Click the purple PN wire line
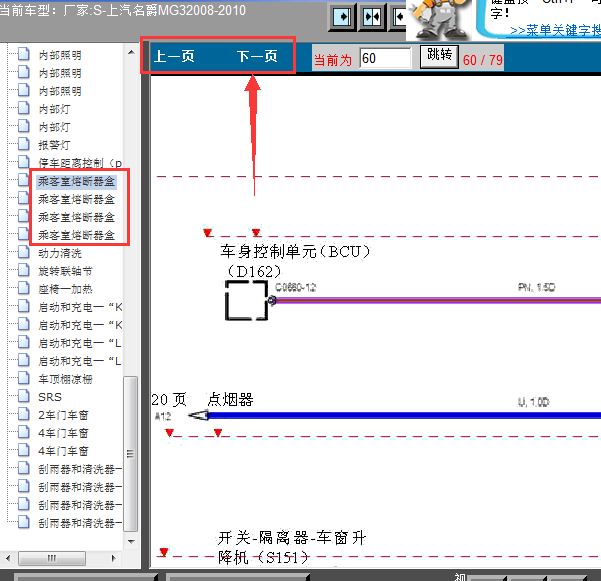The image size is (601, 581). [437, 300]
